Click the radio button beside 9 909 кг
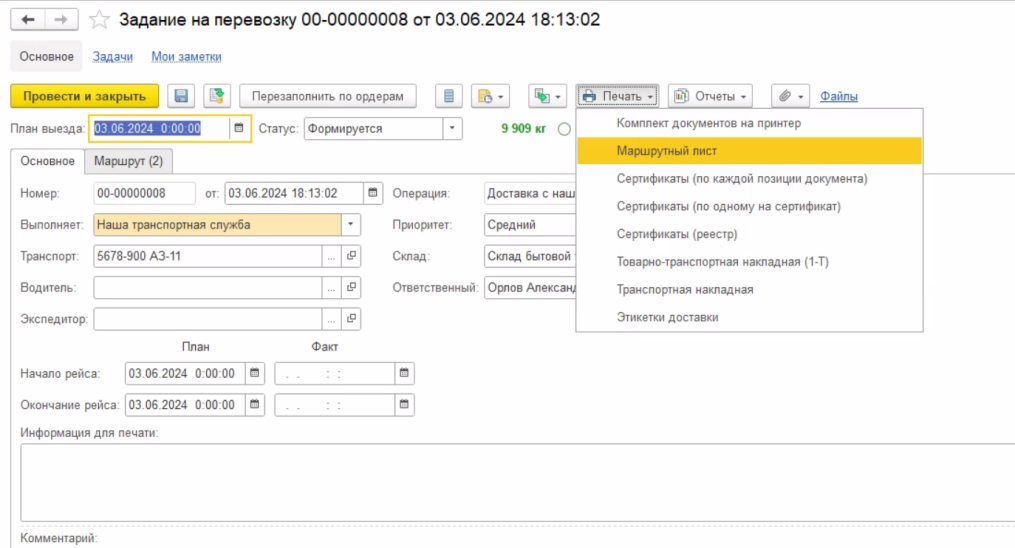Viewport: 1015px width, 548px height. coord(565,128)
